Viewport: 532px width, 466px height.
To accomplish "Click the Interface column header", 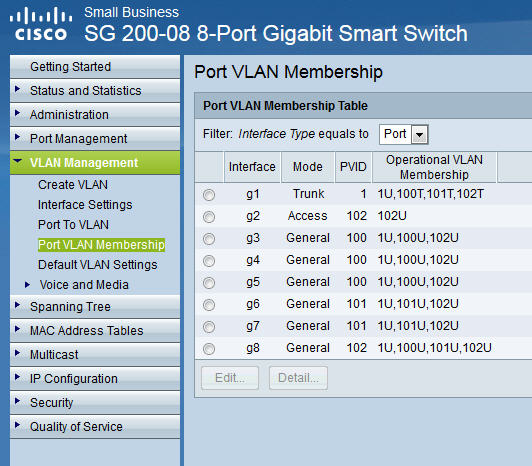I will tap(252, 167).
